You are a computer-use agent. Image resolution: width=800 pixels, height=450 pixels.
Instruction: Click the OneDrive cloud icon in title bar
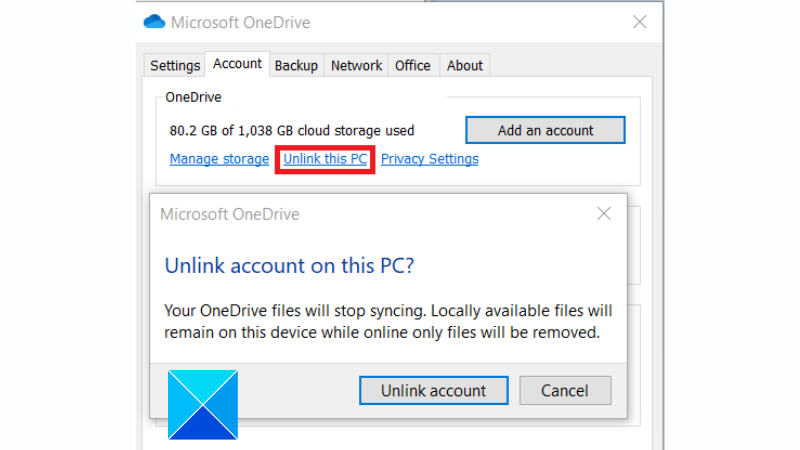(154, 22)
